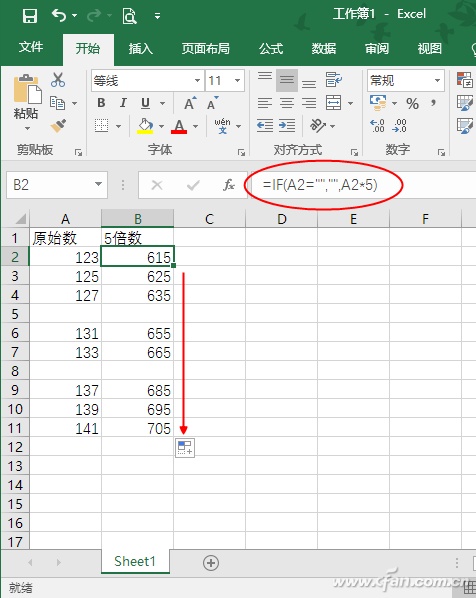Click the new sheet plus button
The image size is (476, 598).
coord(211,563)
